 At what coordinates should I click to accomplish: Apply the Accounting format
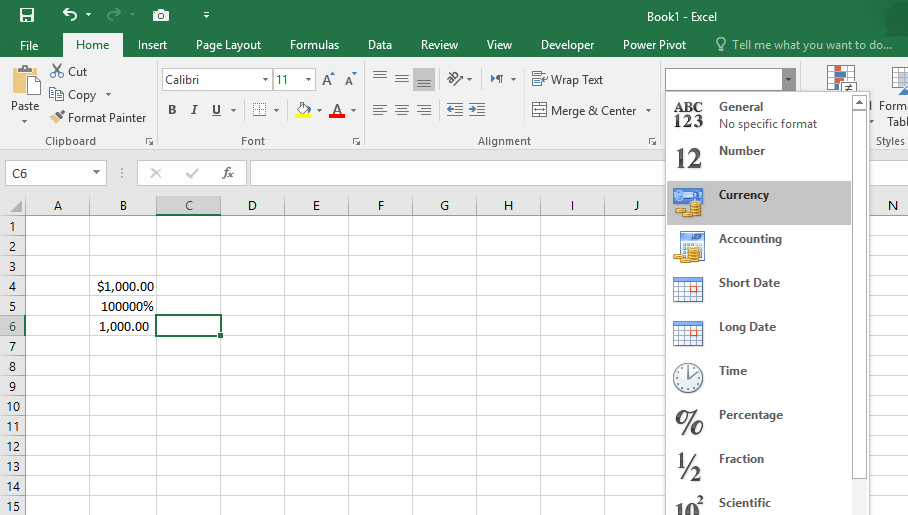tap(759, 247)
